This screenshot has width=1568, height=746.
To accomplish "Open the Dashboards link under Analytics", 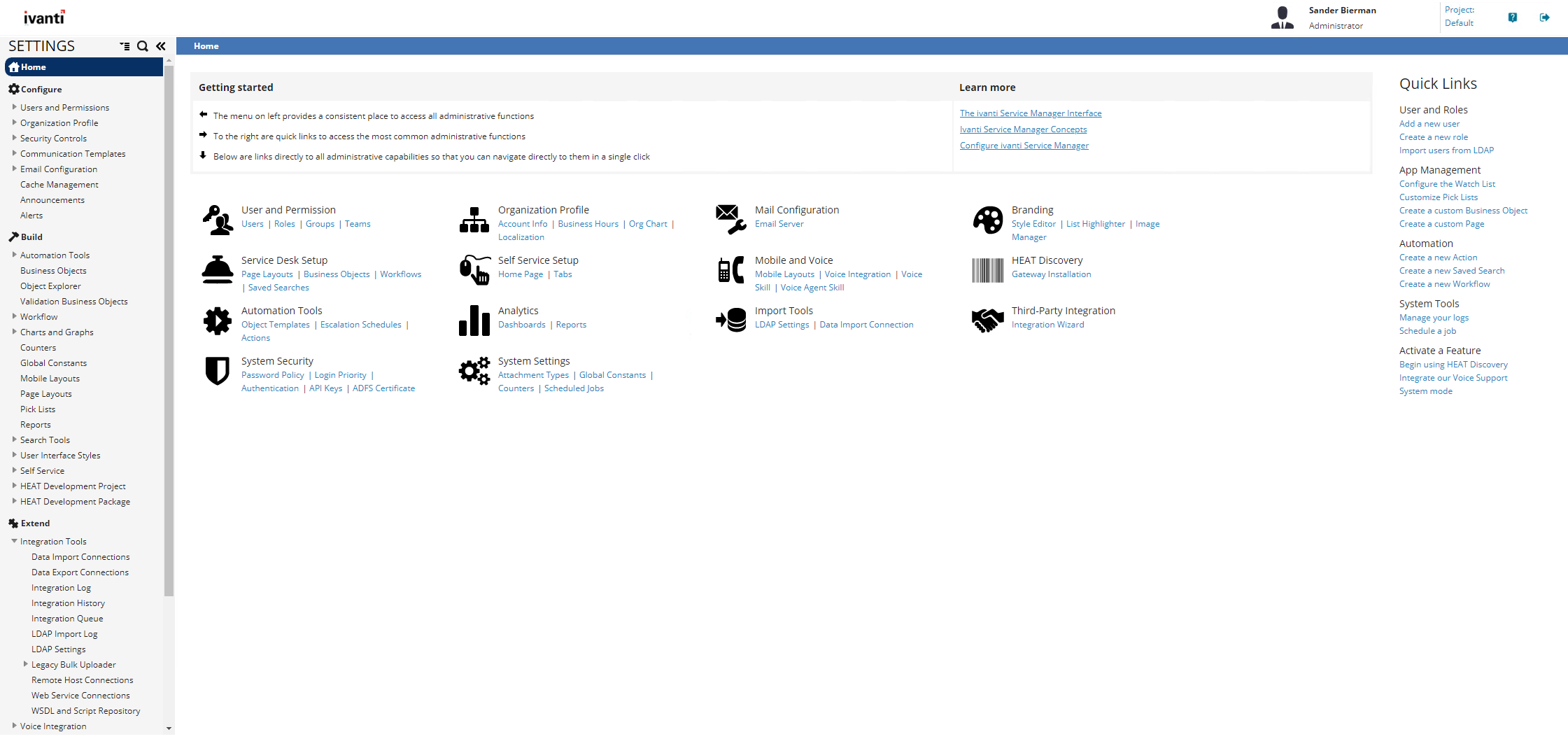I will 522,325.
